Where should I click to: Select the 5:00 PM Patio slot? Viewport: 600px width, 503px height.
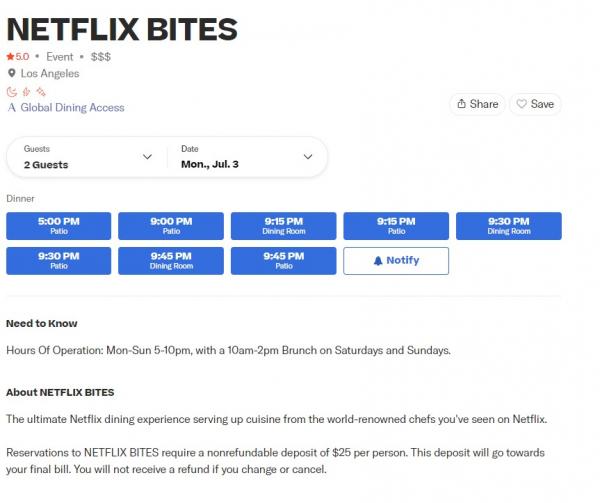point(59,226)
